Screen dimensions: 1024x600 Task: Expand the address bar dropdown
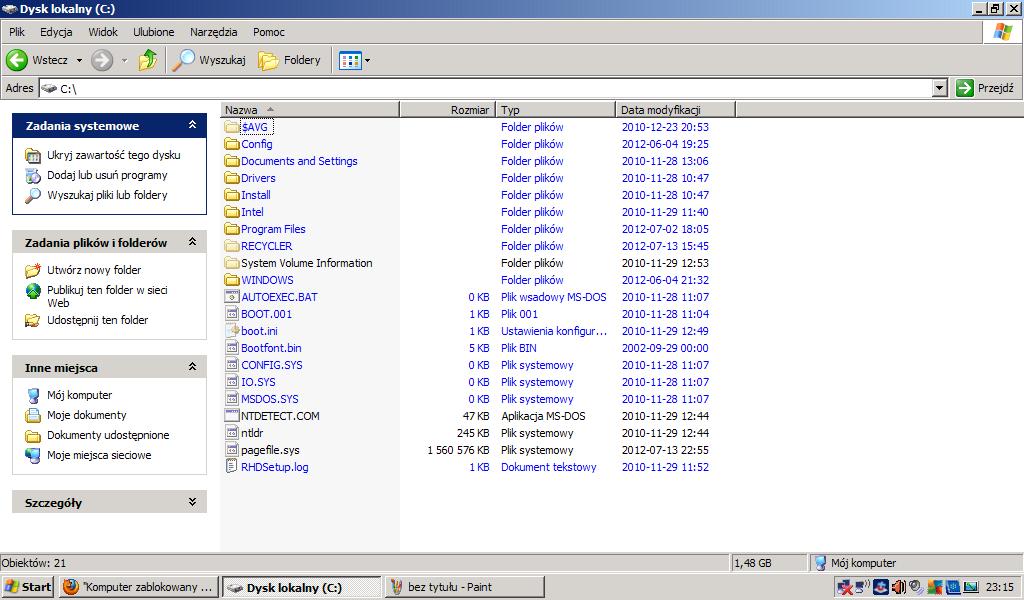pyautogui.click(x=939, y=88)
